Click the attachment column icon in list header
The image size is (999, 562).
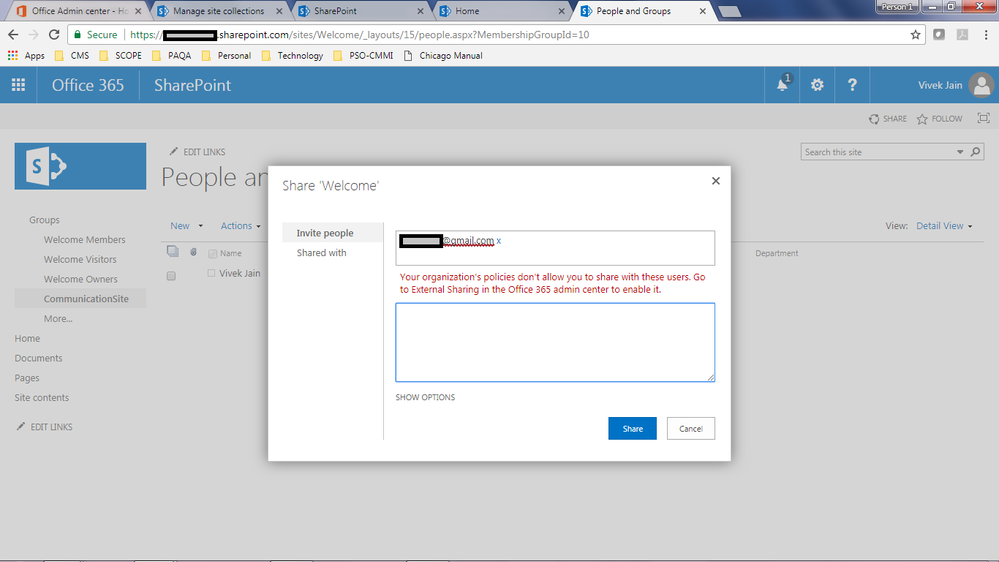coord(193,252)
